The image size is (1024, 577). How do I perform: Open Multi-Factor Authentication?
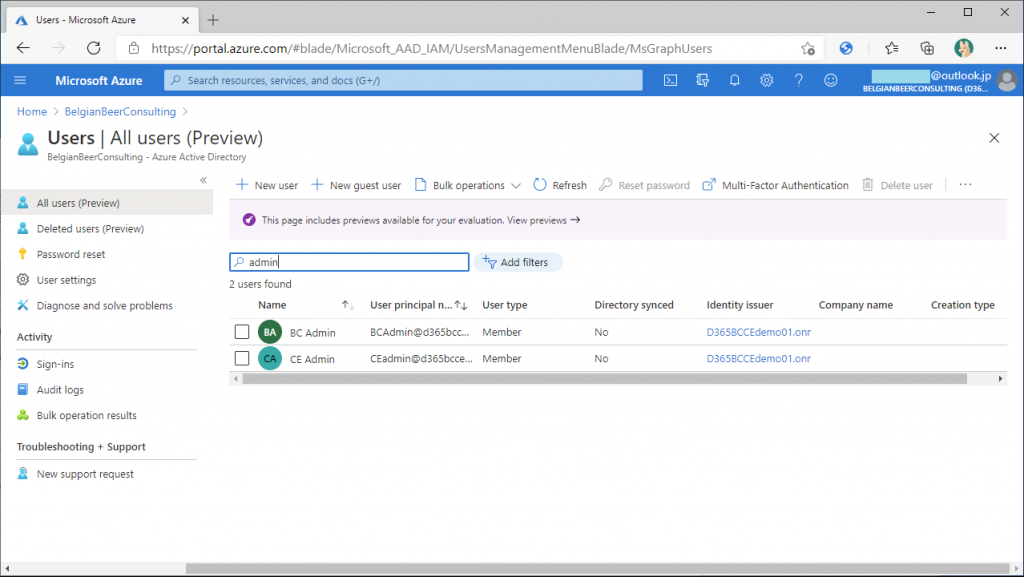coord(775,185)
